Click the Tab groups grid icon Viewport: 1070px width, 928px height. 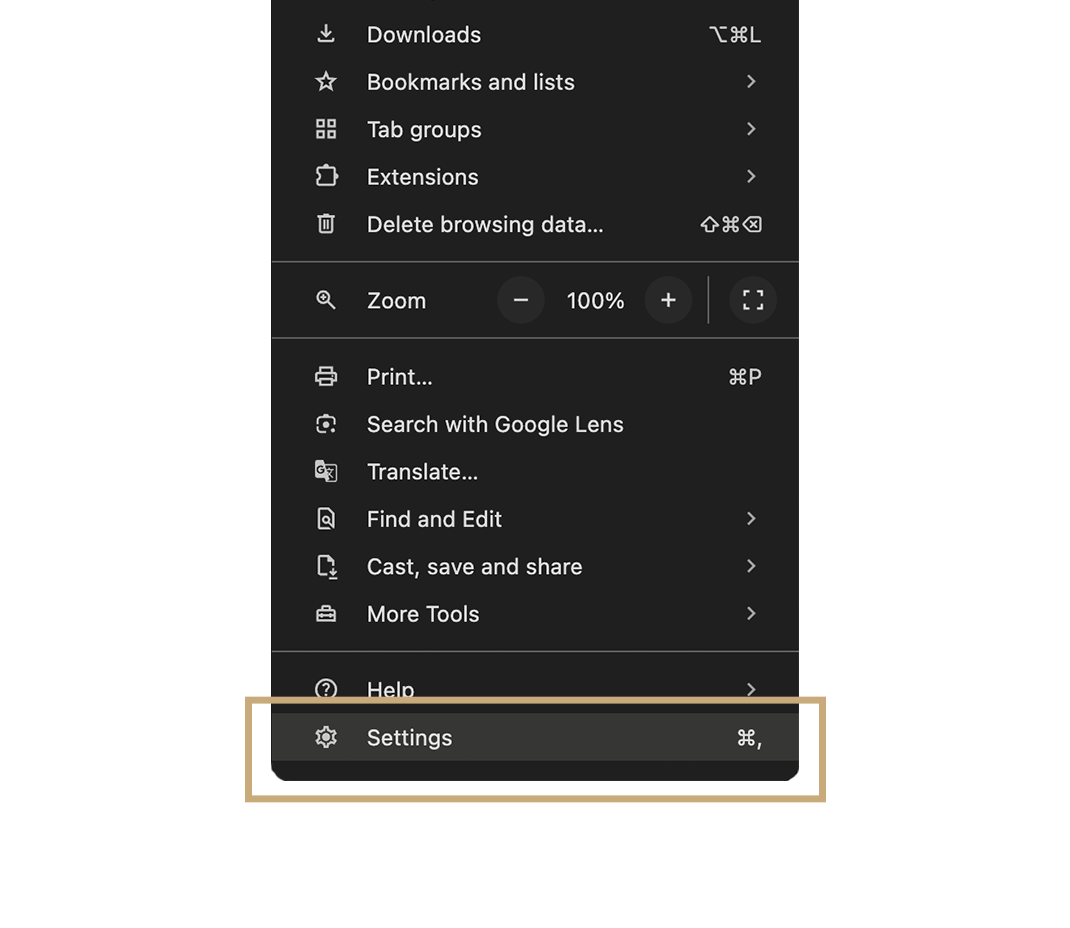326,129
